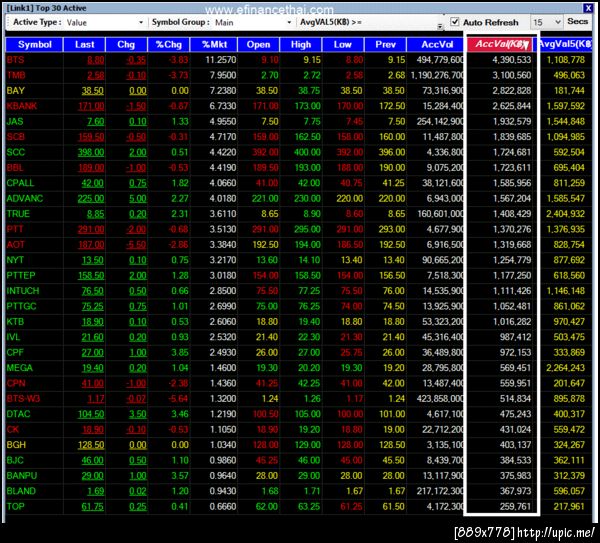Click DTAC change value 3.50
Screen dimensions: 600x543
coord(138,414)
